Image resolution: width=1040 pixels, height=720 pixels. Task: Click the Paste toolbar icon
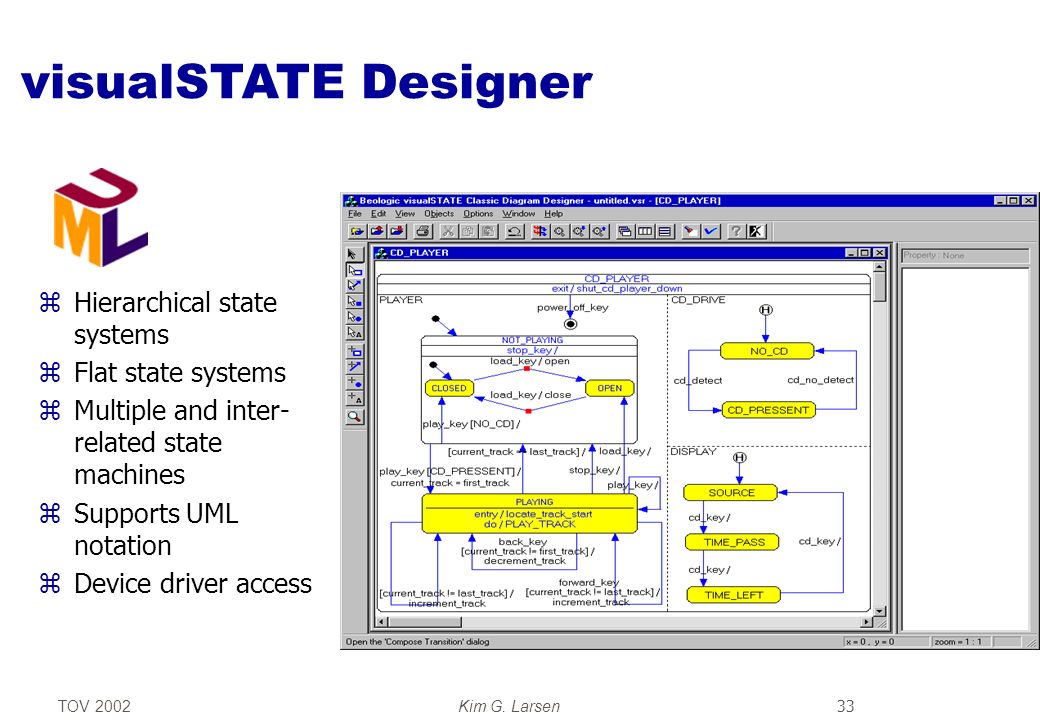(488, 231)
